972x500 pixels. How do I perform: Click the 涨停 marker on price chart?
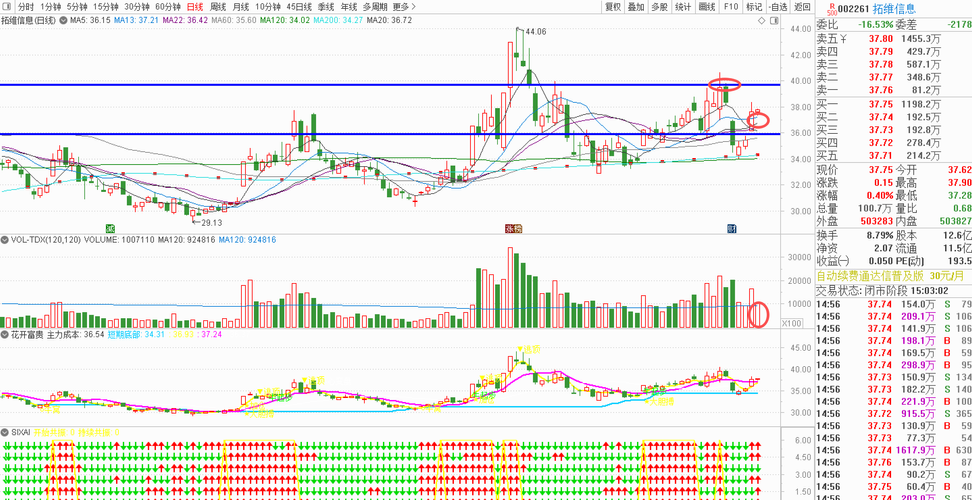(x=513, y=228)
